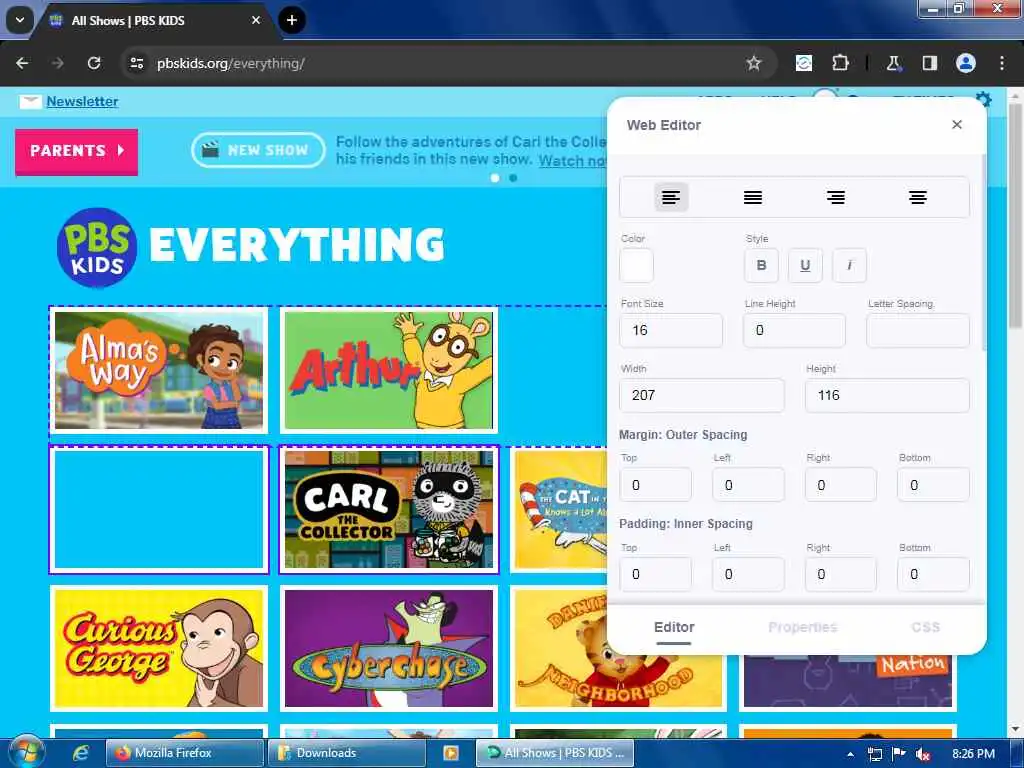This screenshot has height=768, width=1024.
Task: Click the Margin Bottom field
Action: pos(933,485)
